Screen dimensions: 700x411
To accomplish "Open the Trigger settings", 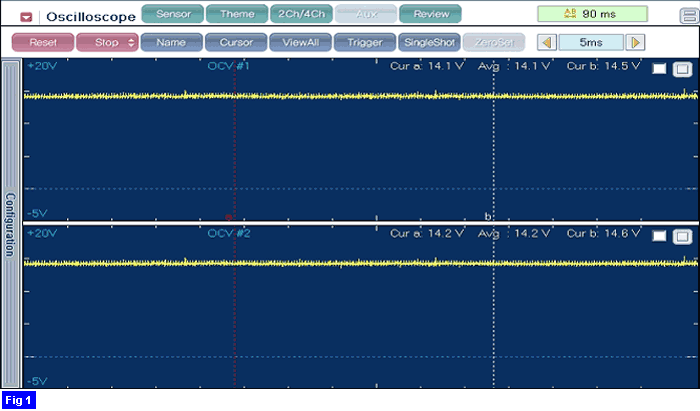I will coord(364,43).
